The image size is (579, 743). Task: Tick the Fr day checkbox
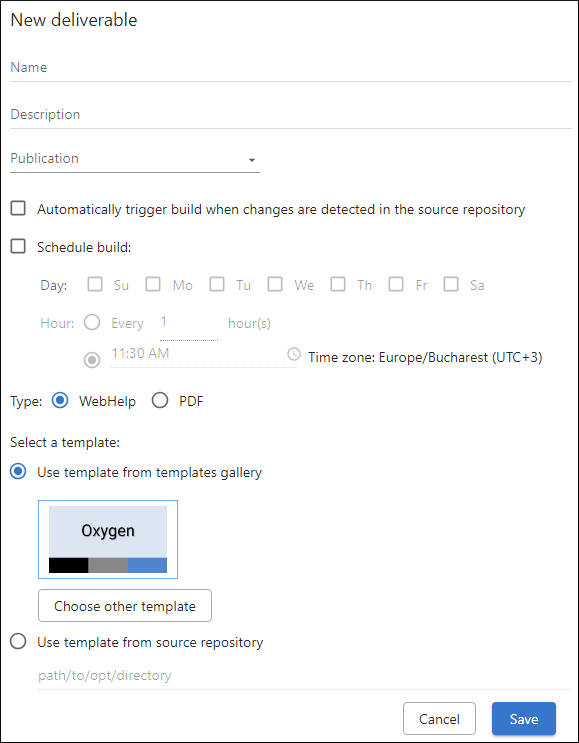click(x=396, y=284)
